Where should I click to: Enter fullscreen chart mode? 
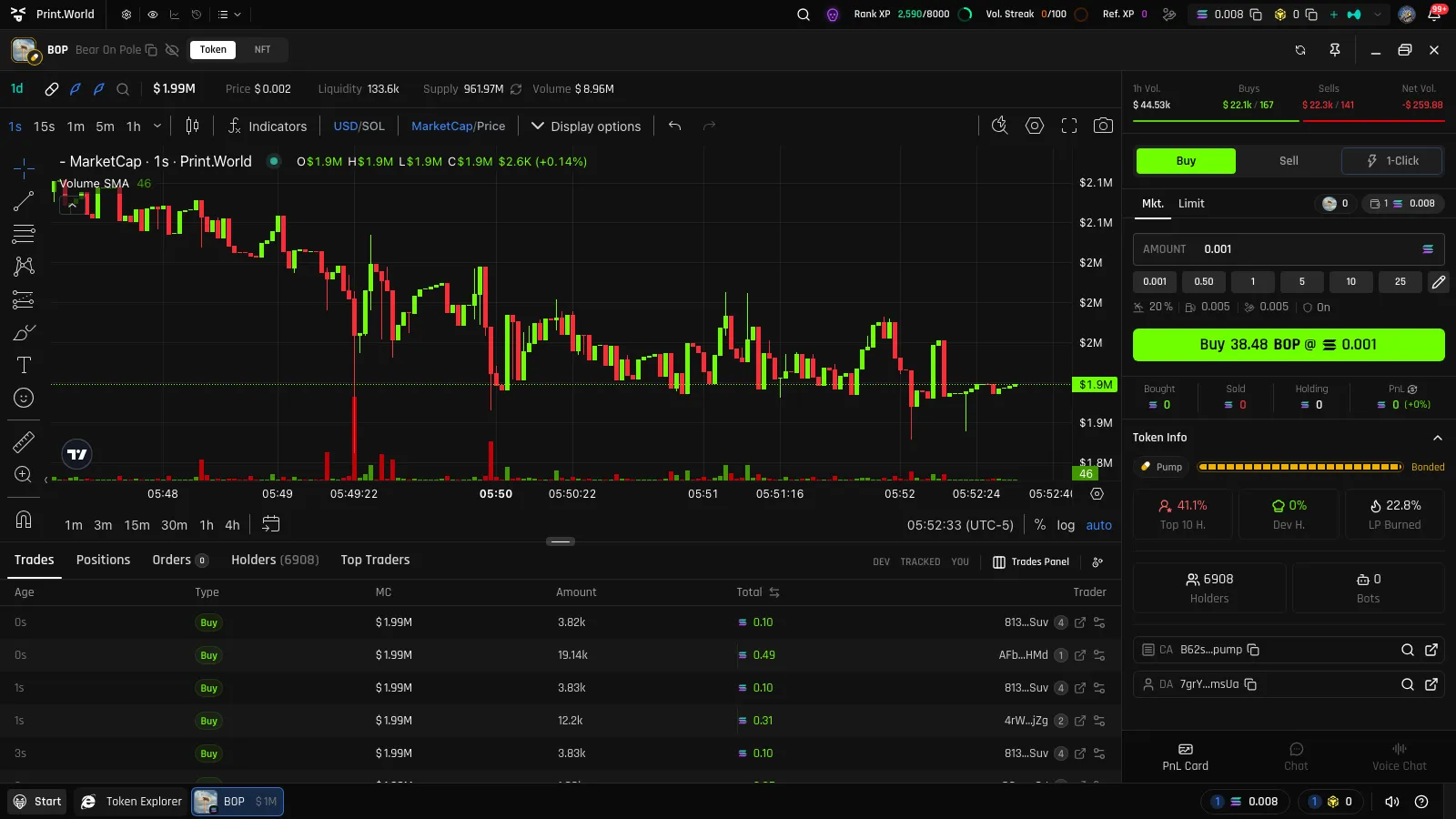tap(1069, 126)
